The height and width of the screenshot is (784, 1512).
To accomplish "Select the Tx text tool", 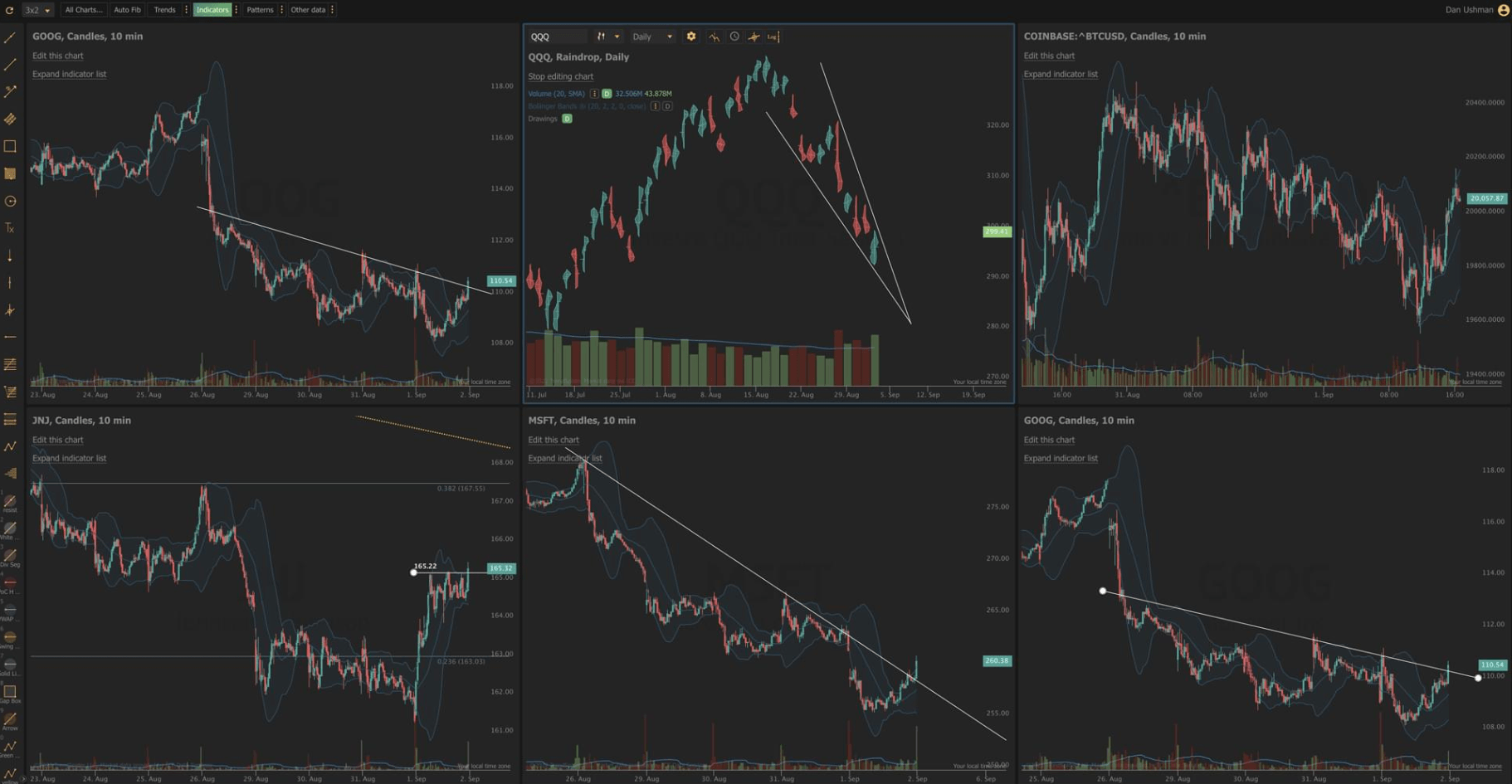I will click(10, 228).
